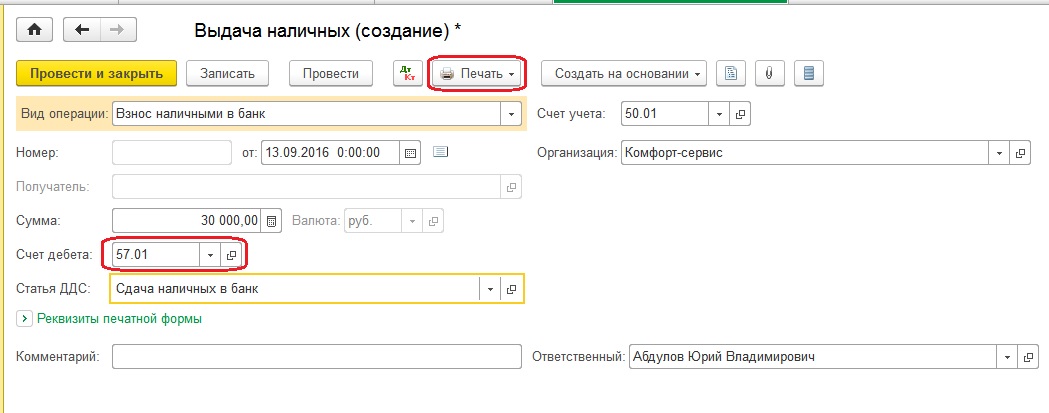Open calendar picker for the date field

point(410,153)
